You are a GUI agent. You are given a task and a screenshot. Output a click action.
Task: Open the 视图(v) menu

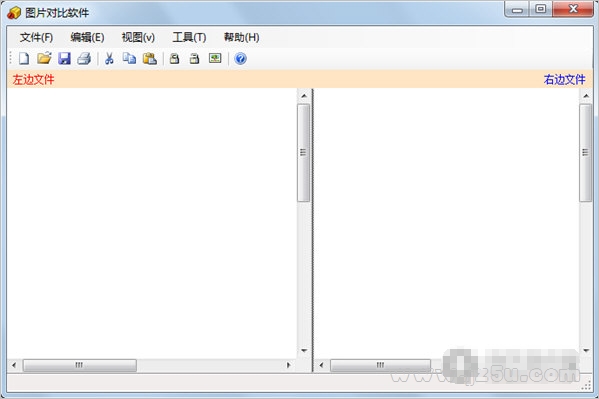click(x=138, y=37)
